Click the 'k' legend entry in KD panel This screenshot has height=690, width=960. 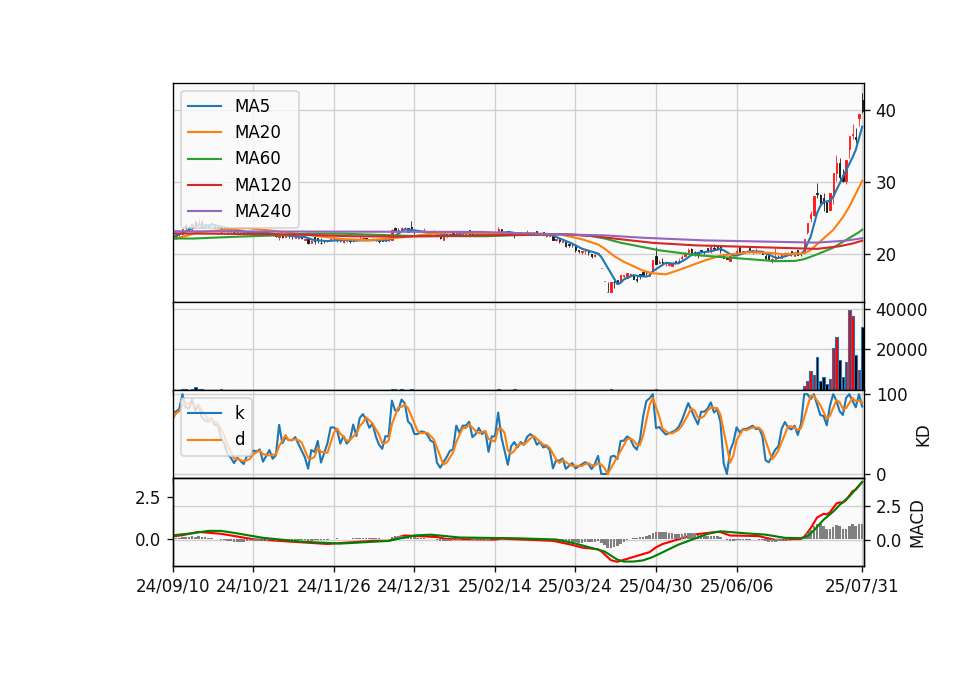pyautogui.click(x=239, y=413)
